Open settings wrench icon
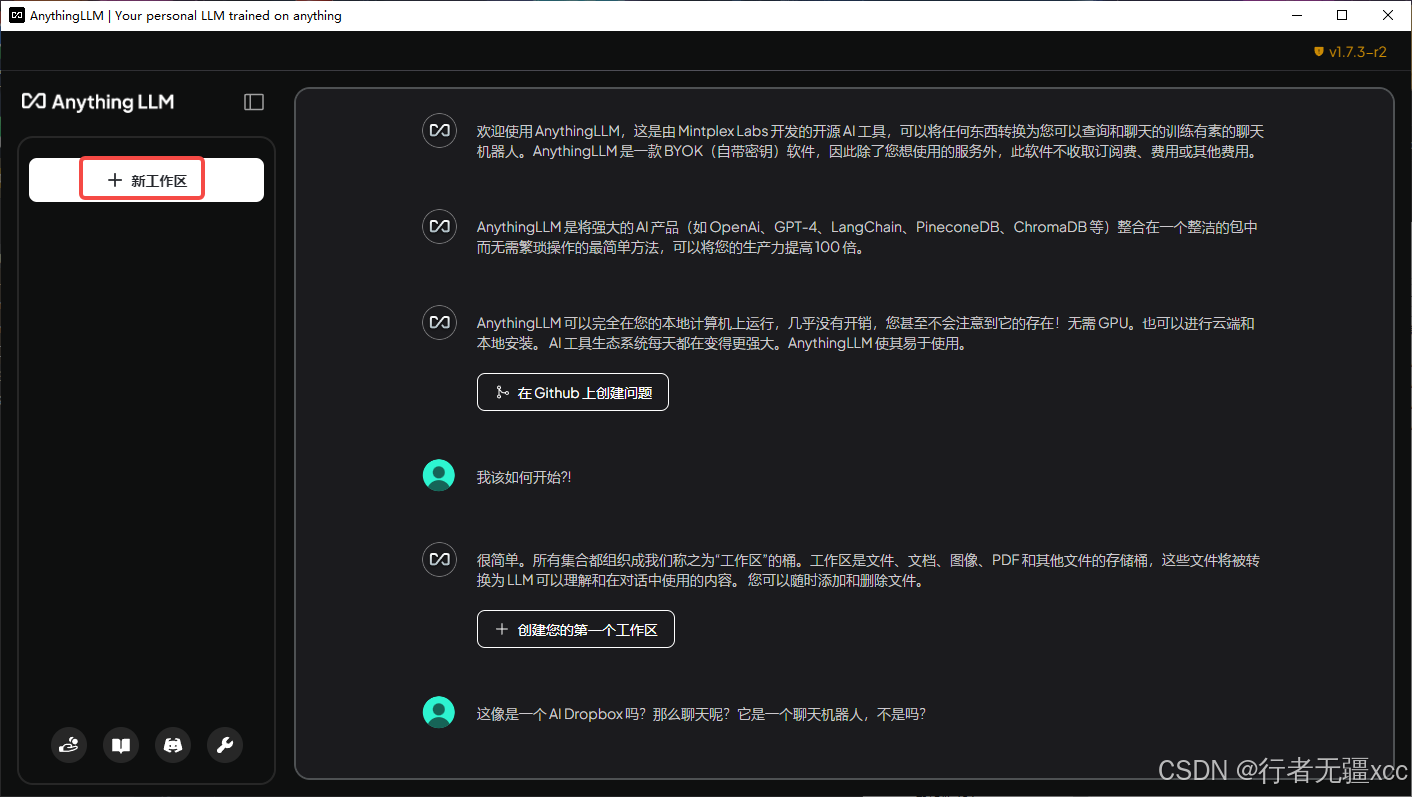The image size is (1412, 797). pyautogui.click(x=225, y=745)
